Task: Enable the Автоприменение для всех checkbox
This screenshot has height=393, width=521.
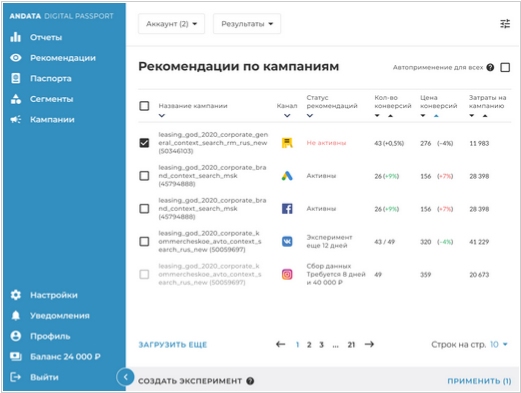Action: click(505, 67)
